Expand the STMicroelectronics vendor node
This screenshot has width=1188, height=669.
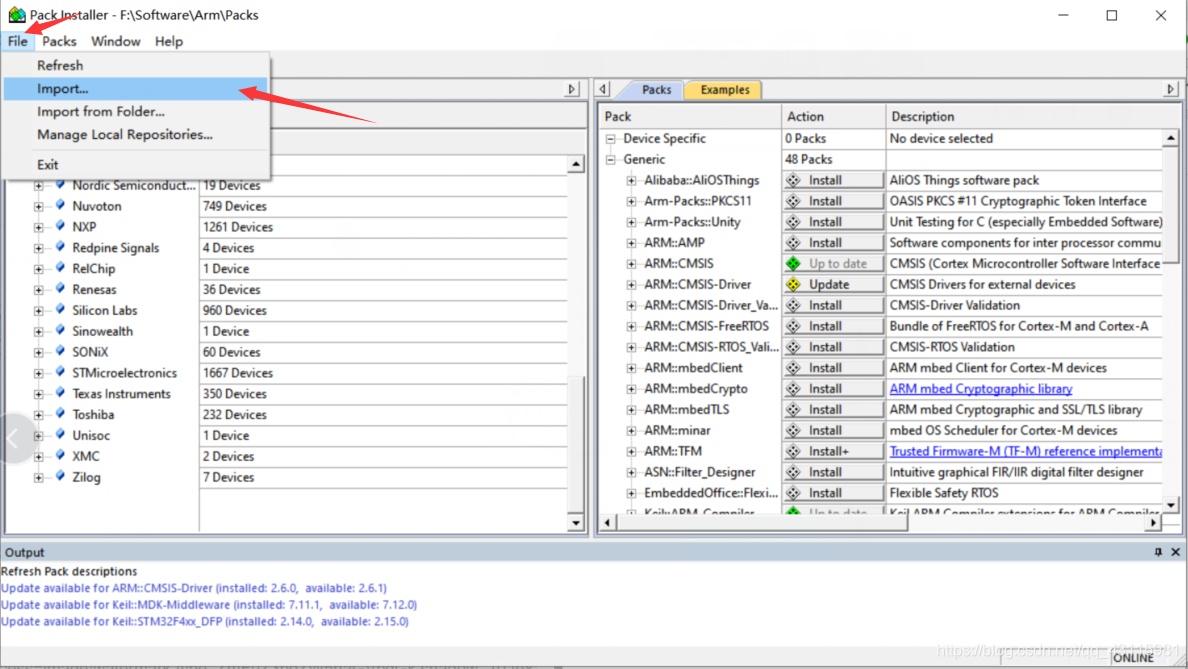(x=39, y=373)
